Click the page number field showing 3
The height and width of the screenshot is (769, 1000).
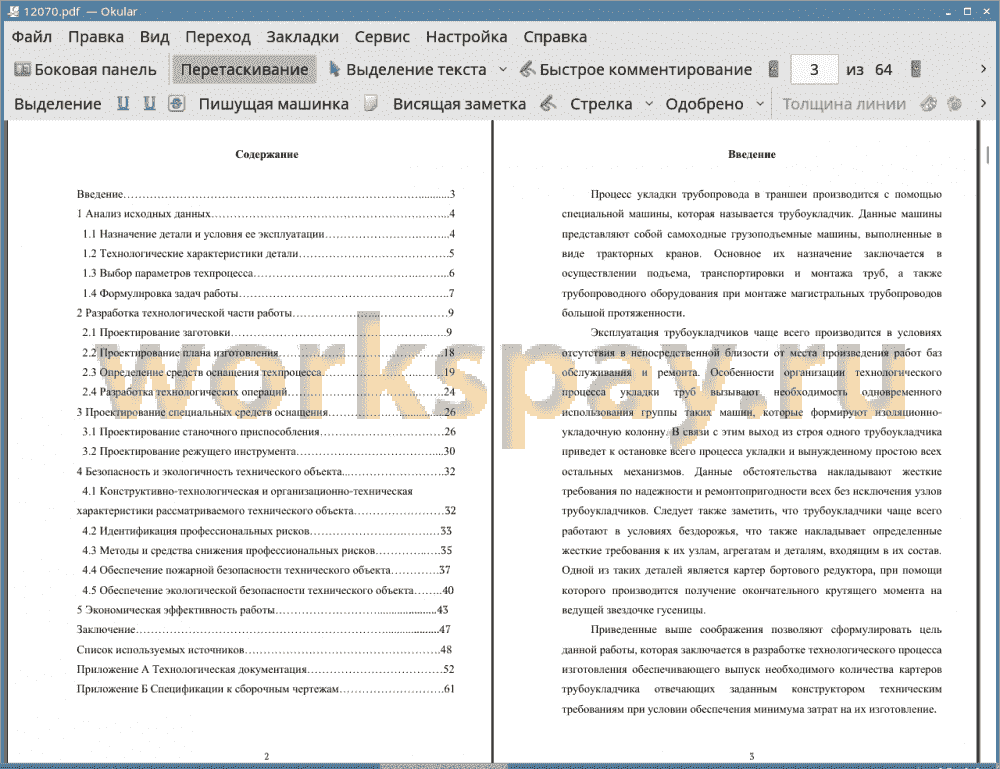pyautogui.click(x=814, y=70)
